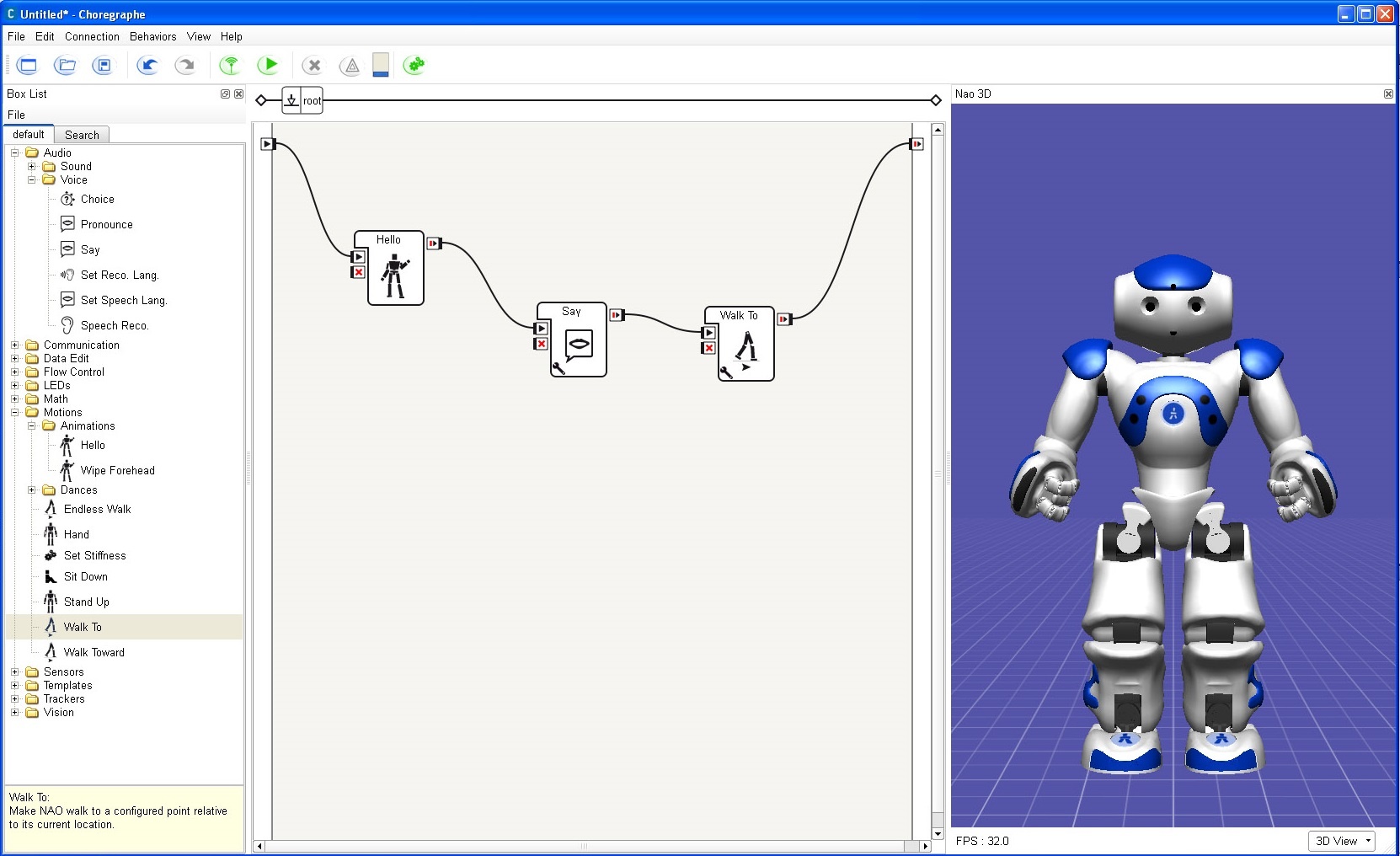Image resolution: width=1400 pixels, height=856 pixels.
Task: Expand the Sensors folder in Box List
Action: point(14,671)
